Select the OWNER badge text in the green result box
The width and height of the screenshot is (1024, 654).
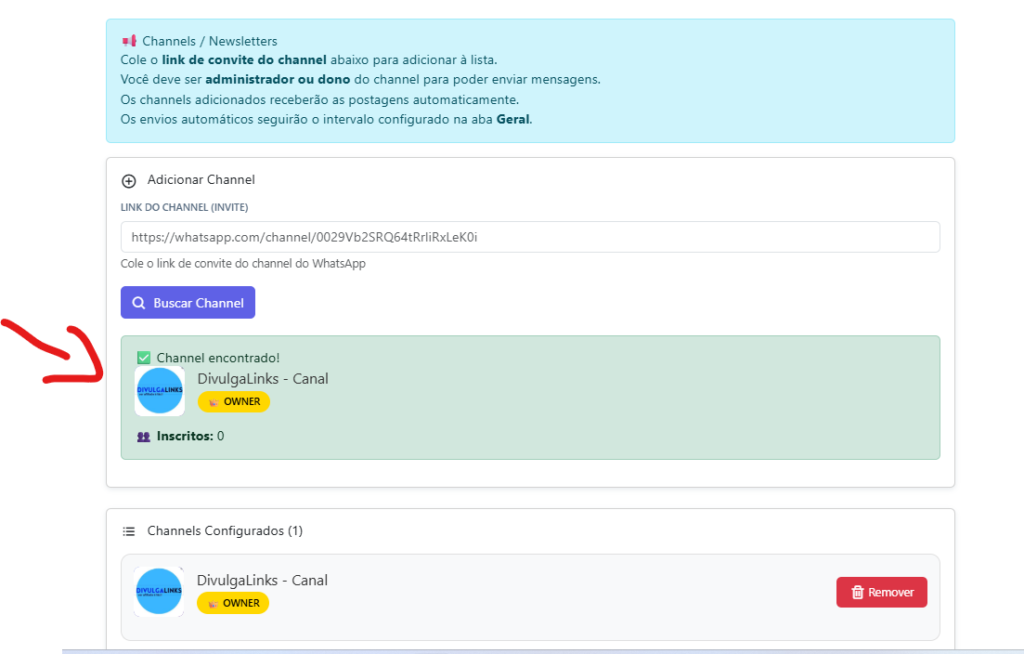tap(242, 402)
